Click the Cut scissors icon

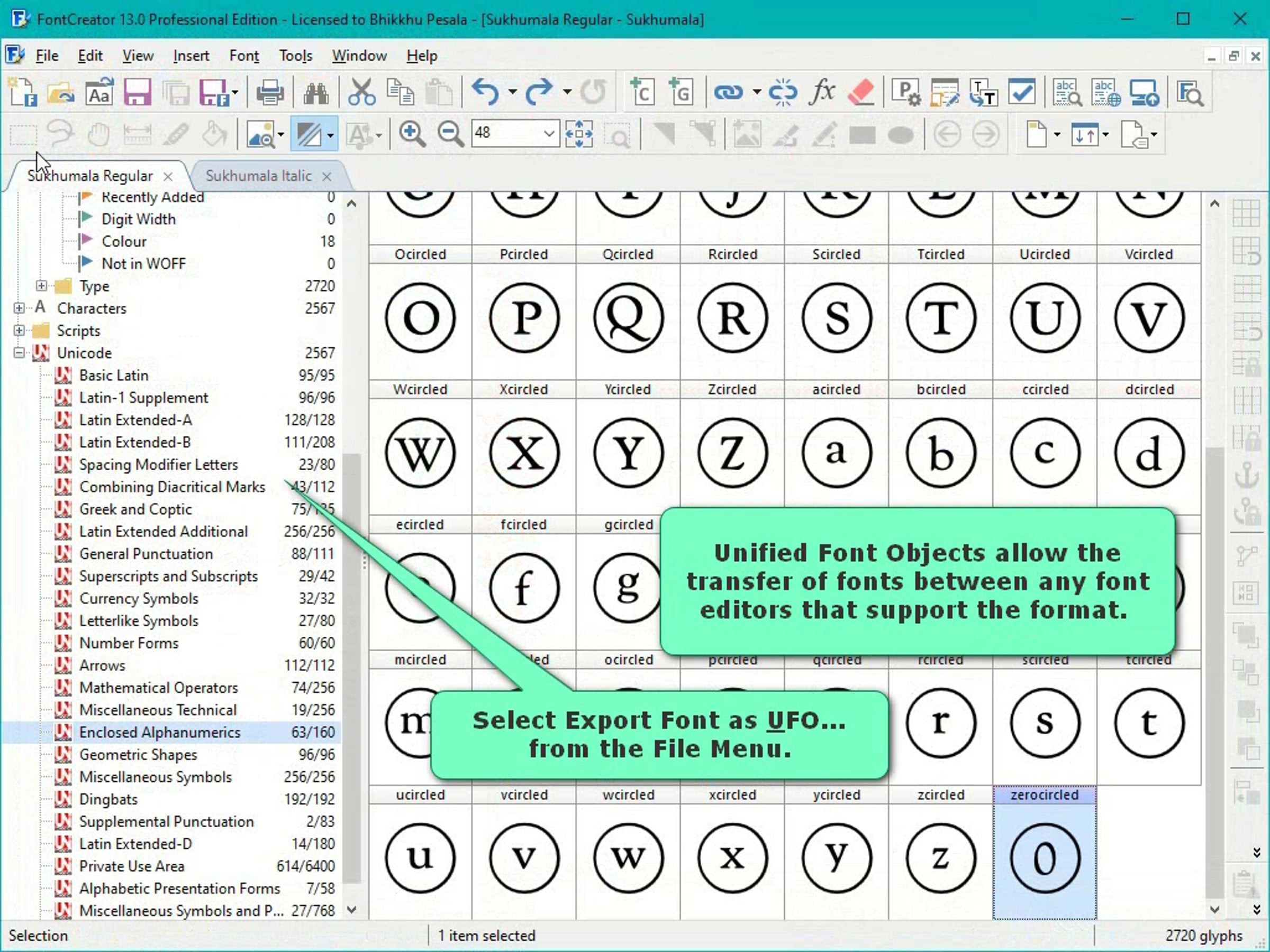coord(361,92)
